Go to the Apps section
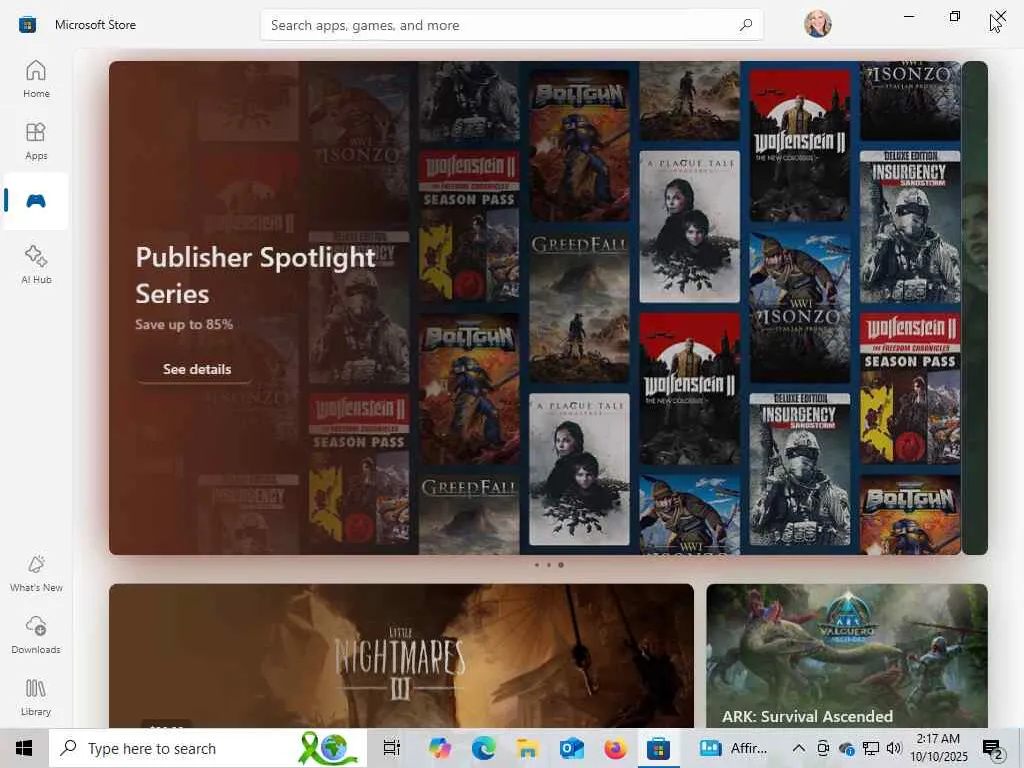Screen dimensions: 1024x768 [x=36, y=141]
